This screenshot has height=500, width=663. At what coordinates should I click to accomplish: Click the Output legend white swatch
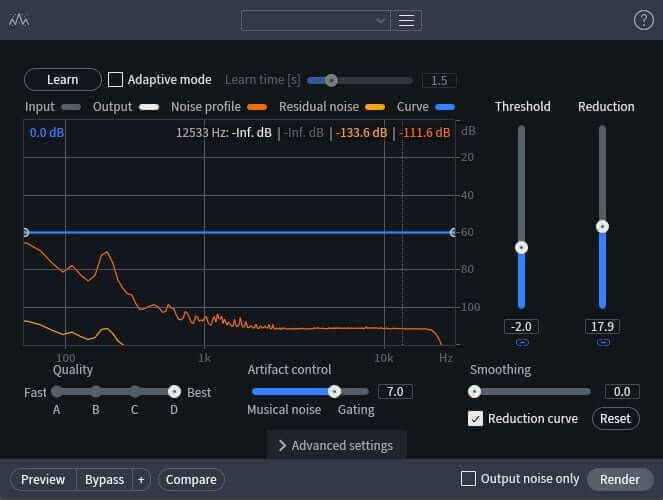coord(149,107)
